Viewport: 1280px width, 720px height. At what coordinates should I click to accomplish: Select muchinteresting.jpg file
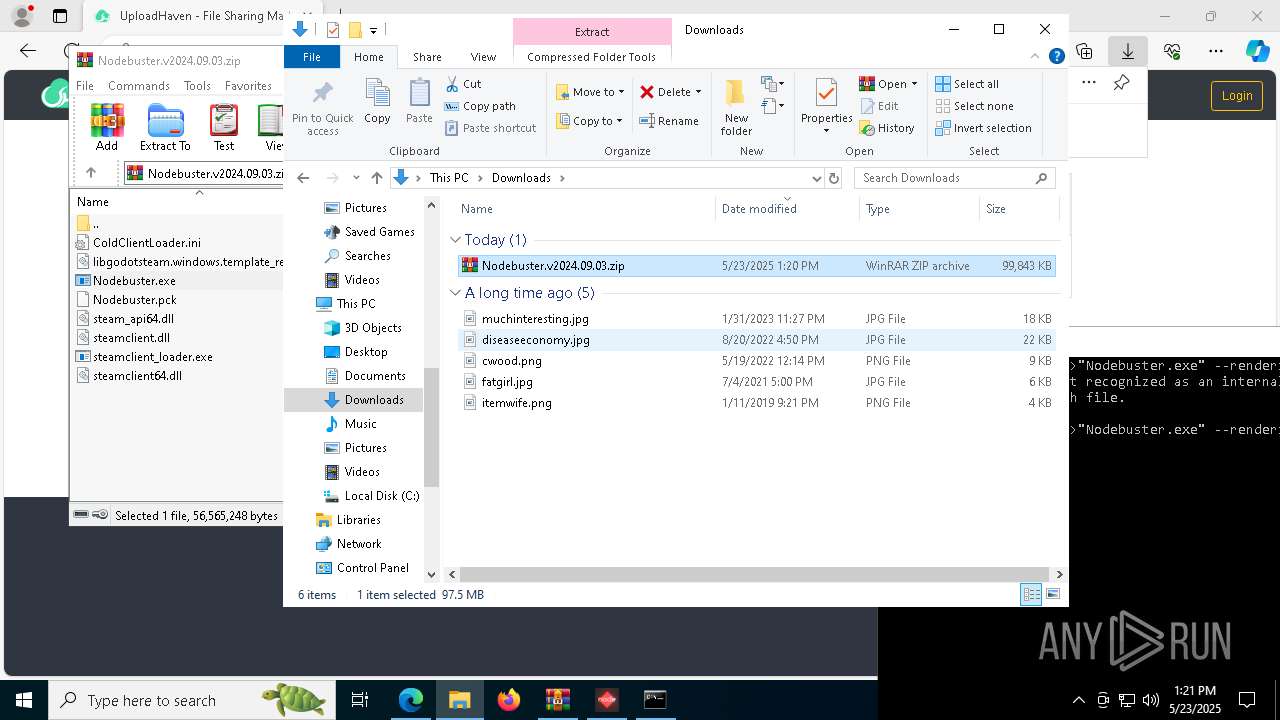coord(756,319)
